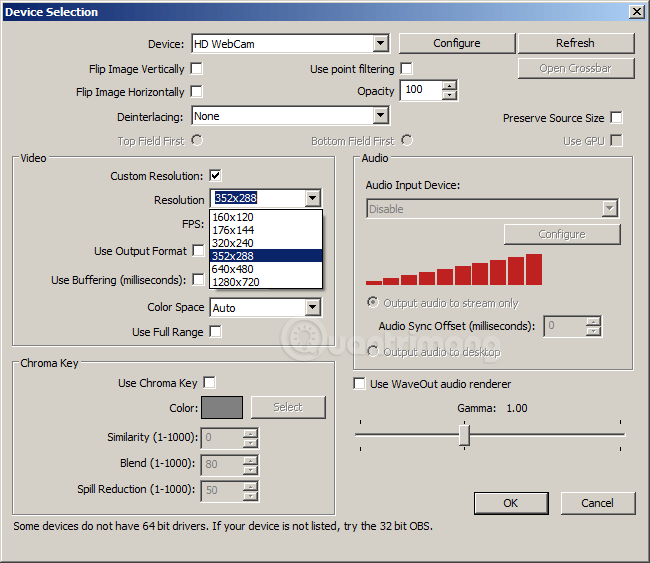
Task: Decrease the Opacity spinner value
Action: [449, 95]
